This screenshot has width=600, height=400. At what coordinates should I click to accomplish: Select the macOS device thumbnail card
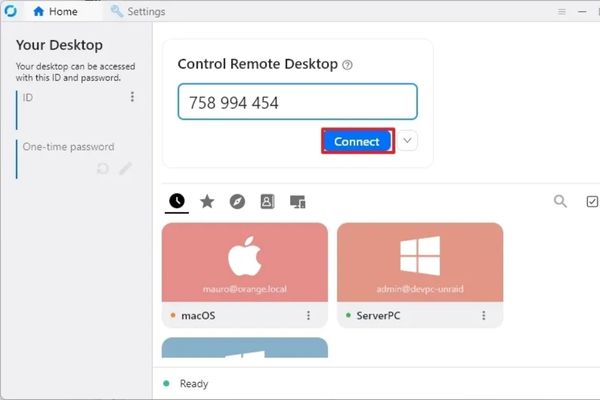coord(244,262)
